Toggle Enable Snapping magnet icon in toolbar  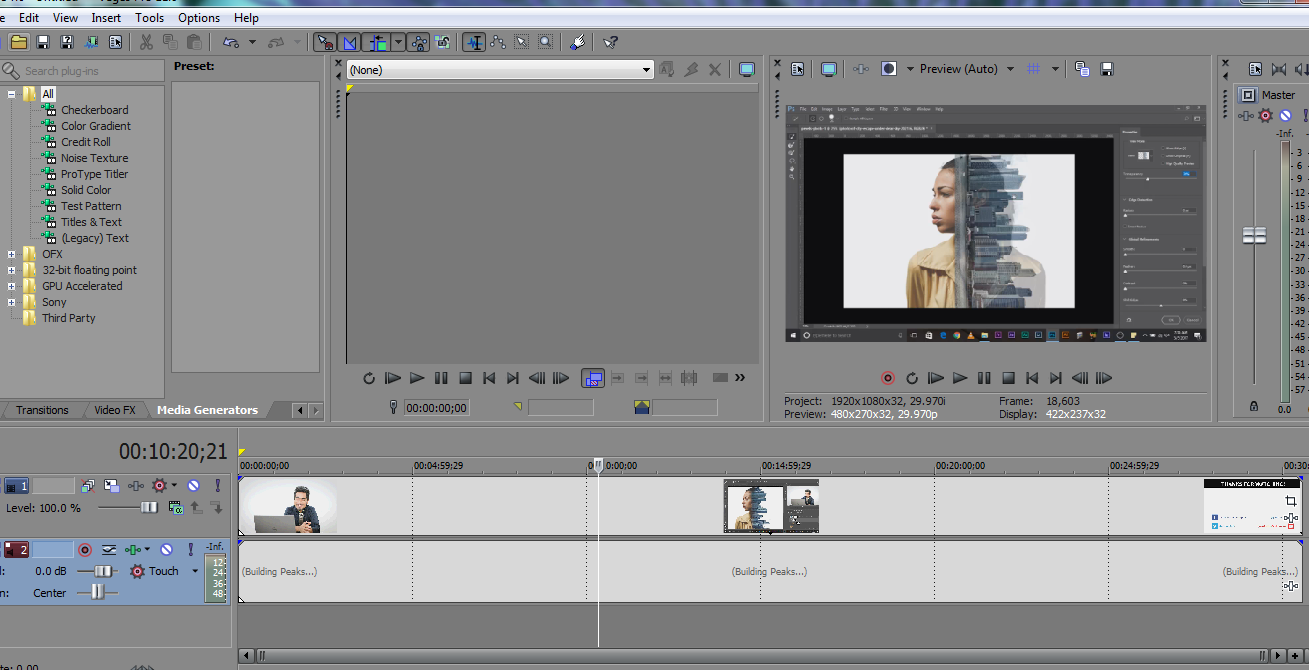click(325, 42)
